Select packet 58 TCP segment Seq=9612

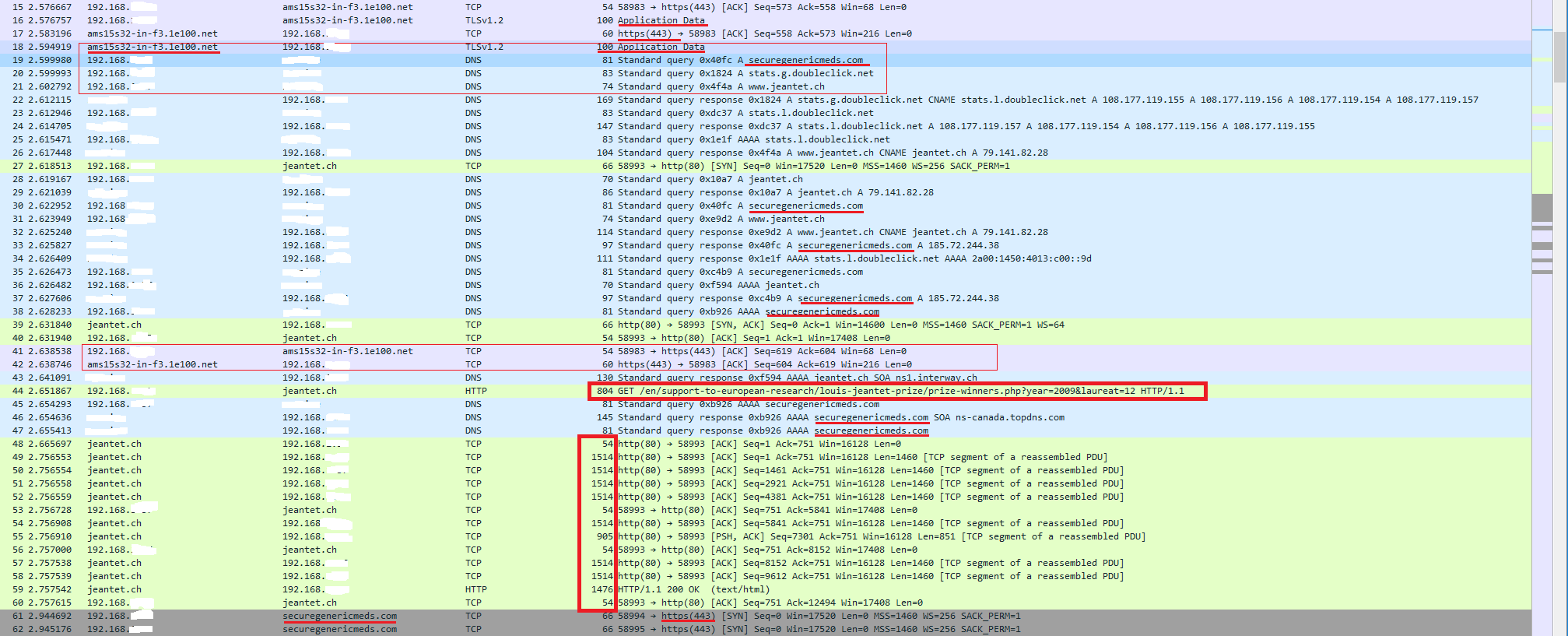point(766,576)
